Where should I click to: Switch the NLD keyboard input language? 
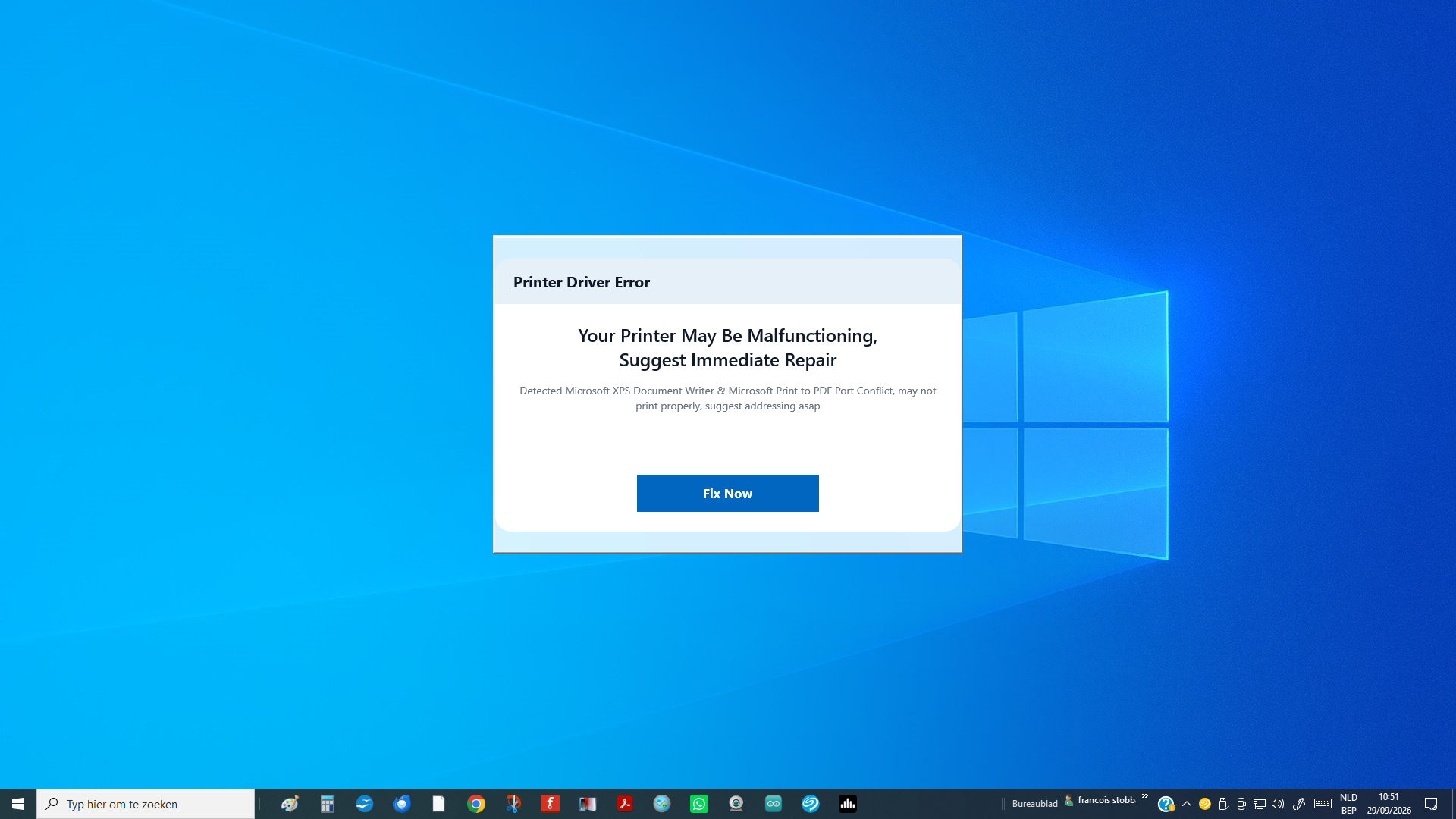pyautogui.click(x=1348, y=804)
